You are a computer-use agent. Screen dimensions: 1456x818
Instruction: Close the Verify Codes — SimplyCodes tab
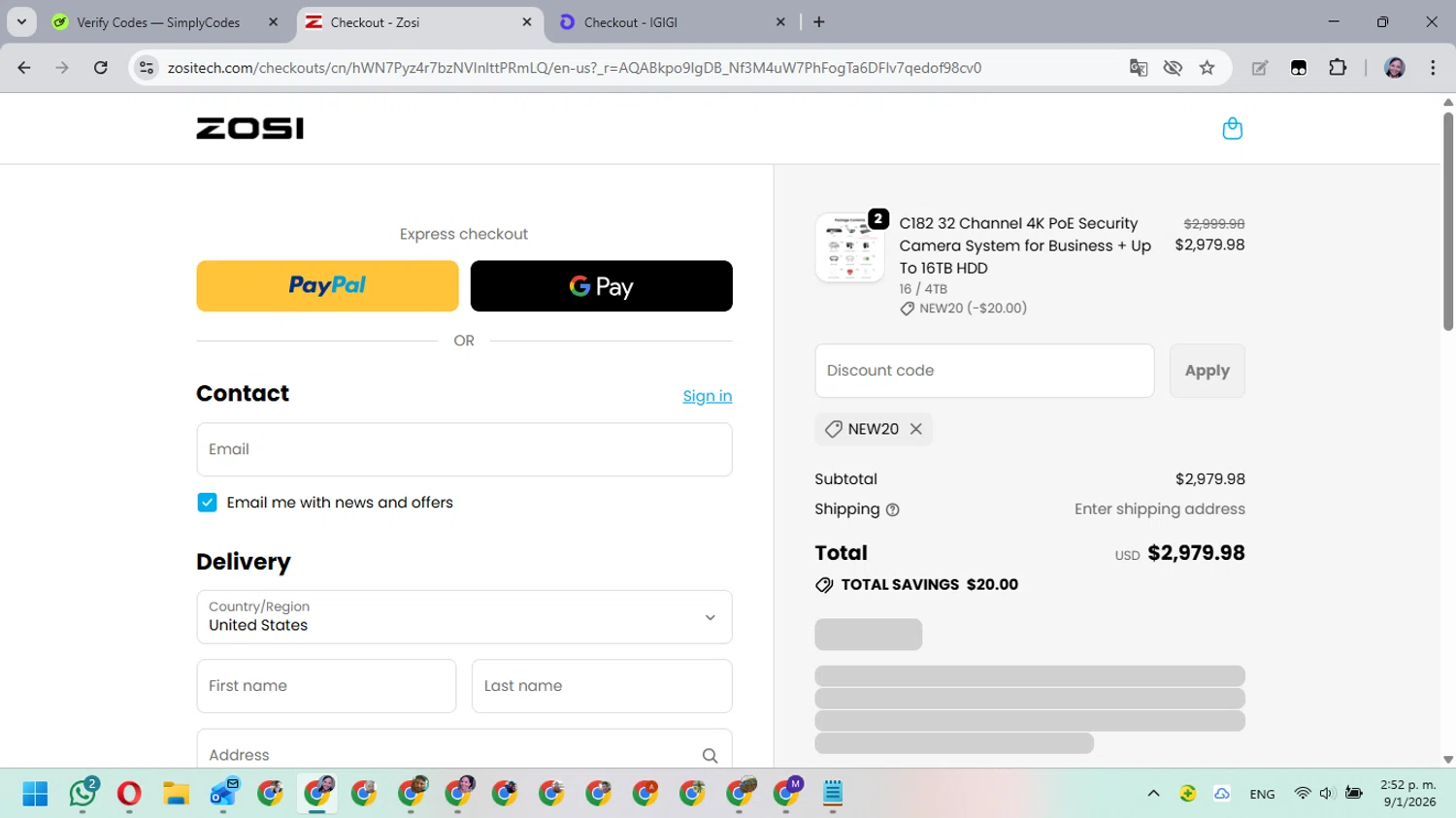pos(273,22)
